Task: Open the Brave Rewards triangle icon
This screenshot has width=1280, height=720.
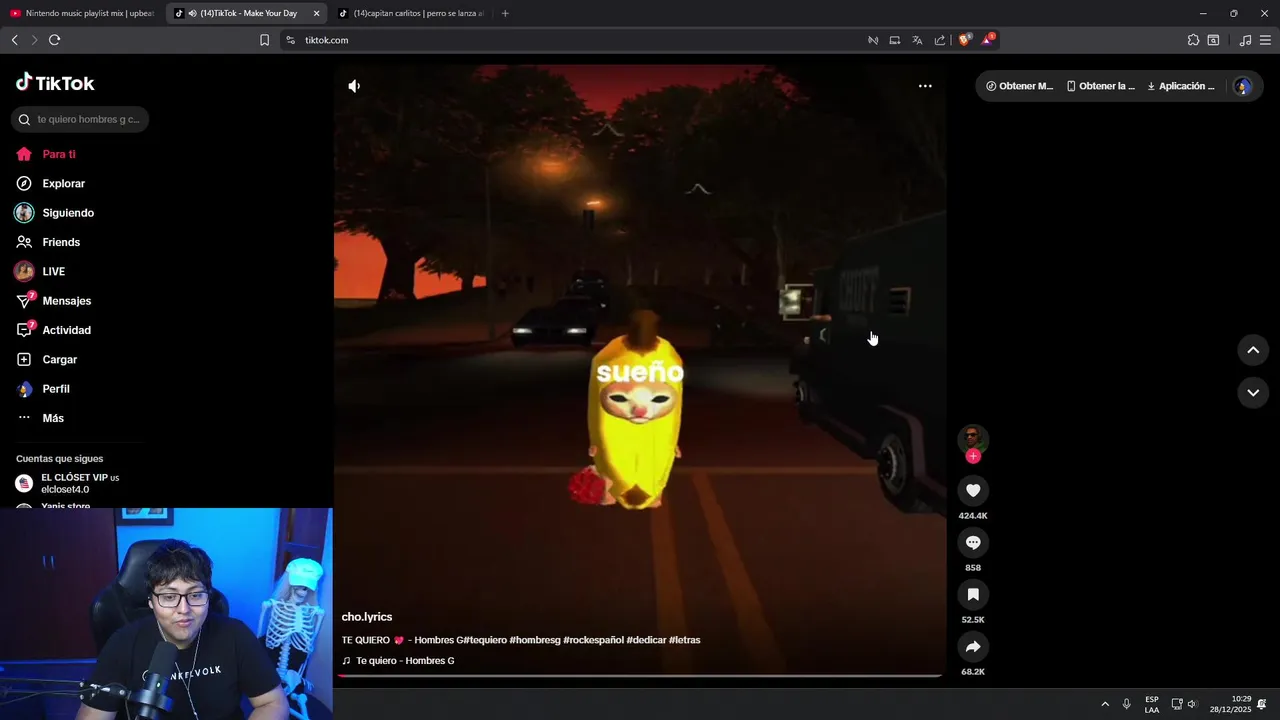Action: click(x=987, y=40)
